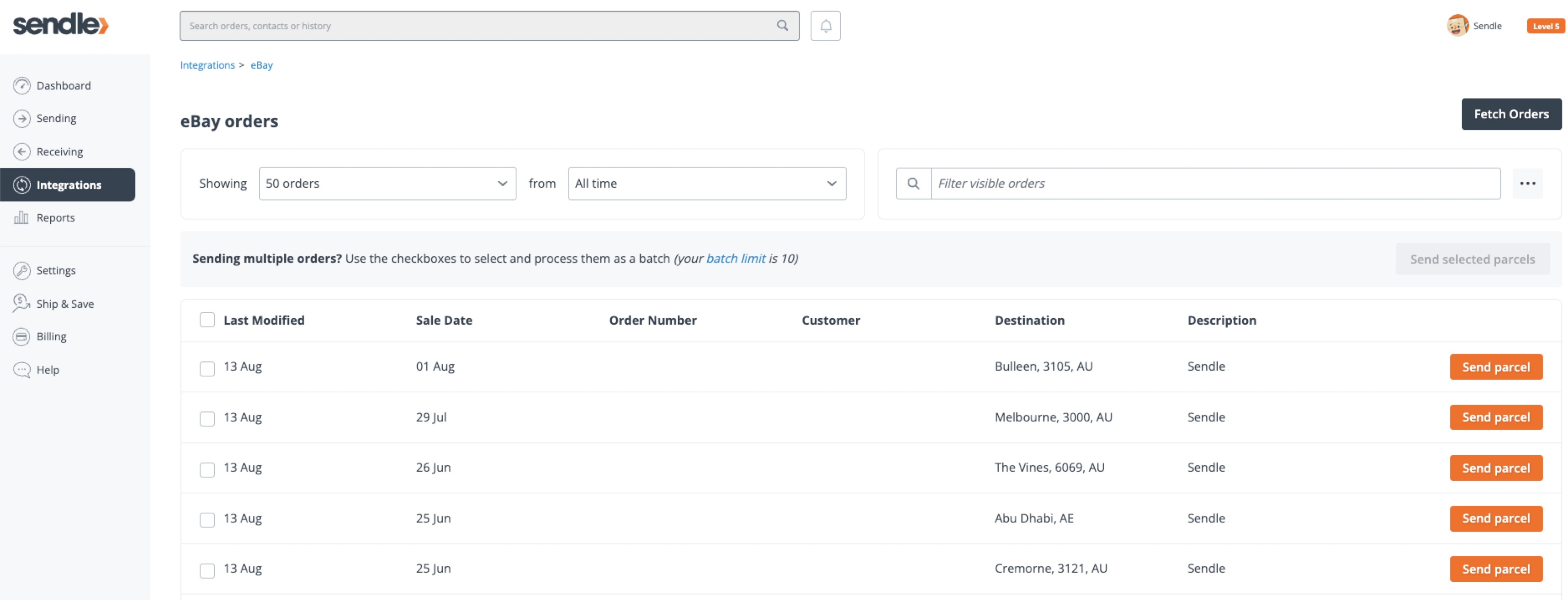Click the Customer column header
Screen dimensions: 1568x600
tap(830, 320)
